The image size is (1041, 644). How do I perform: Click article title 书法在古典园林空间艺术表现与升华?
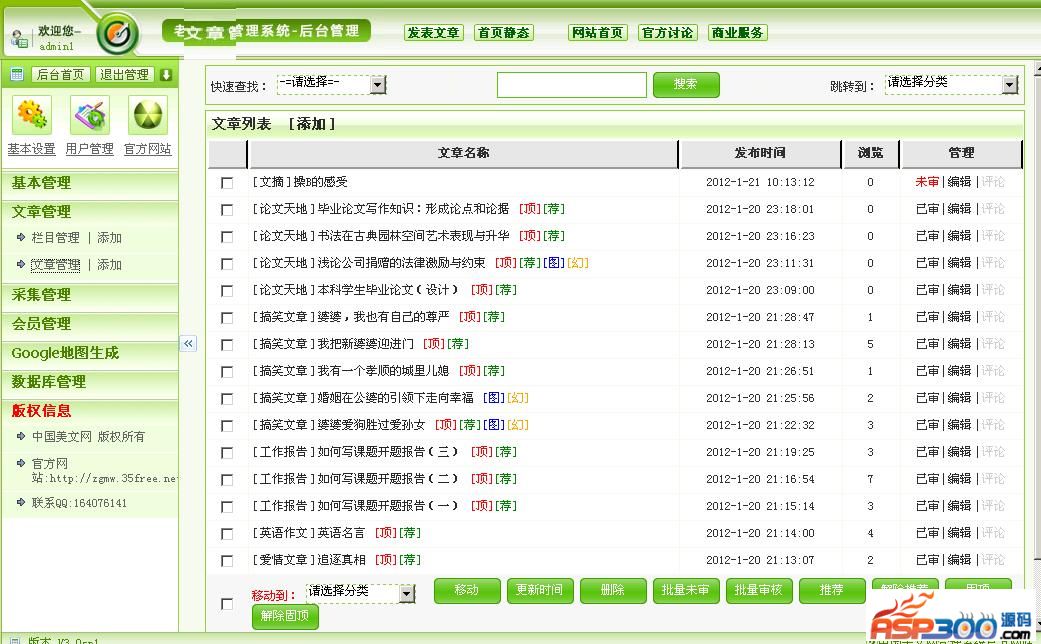click(x=414, y=236)
